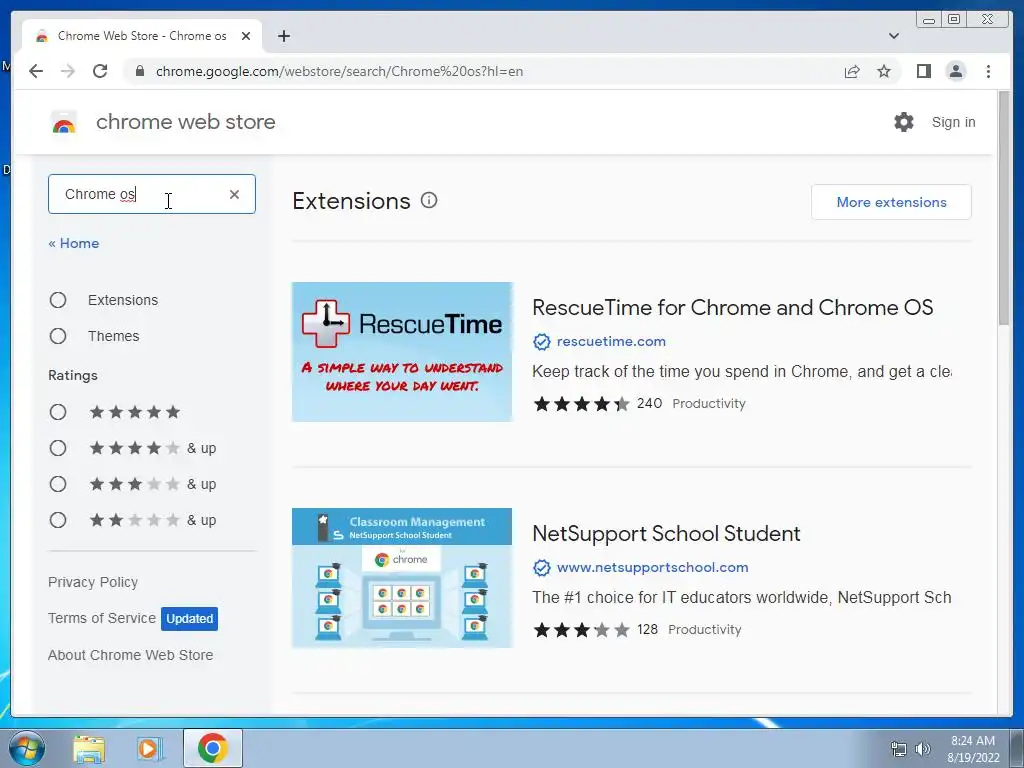Click NetSupport's 128 ratings count
Image resolution: width=1024 pixels, height=768 pixels.
647,630
